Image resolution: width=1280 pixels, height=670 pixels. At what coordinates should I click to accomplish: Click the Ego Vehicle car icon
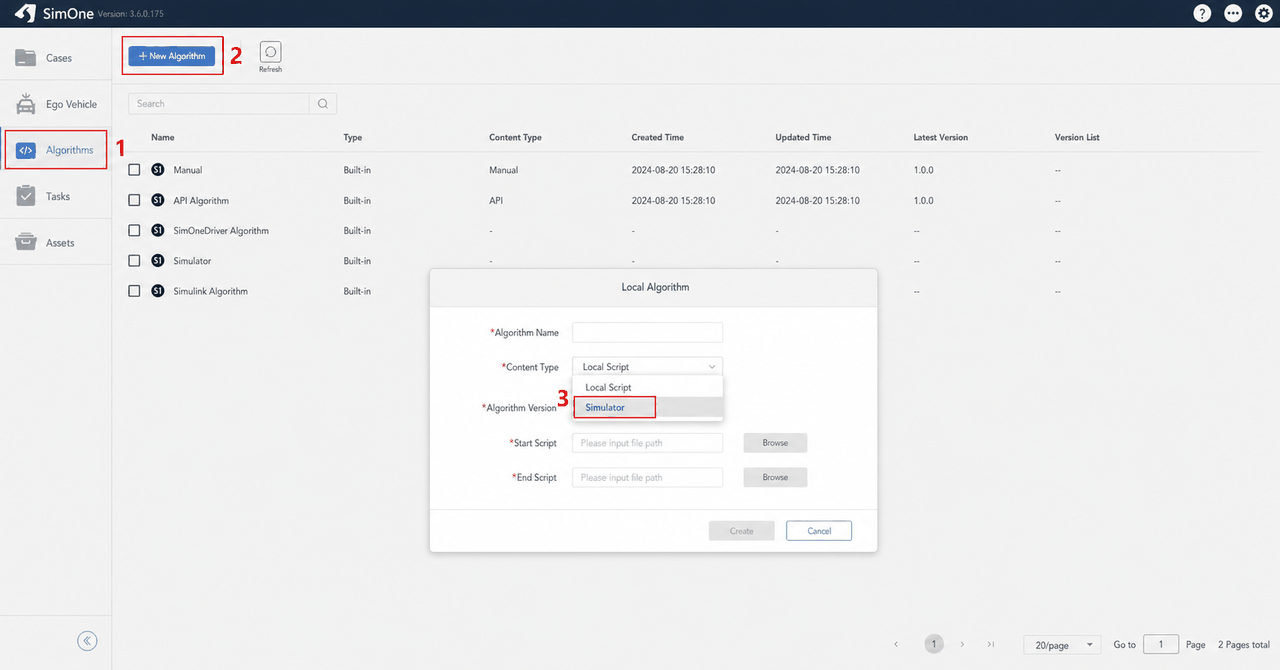tap(26, 104)
